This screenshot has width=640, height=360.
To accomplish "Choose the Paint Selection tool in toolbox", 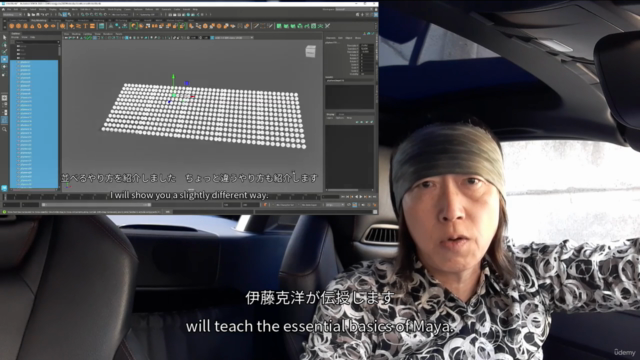I will pos(4,52).
